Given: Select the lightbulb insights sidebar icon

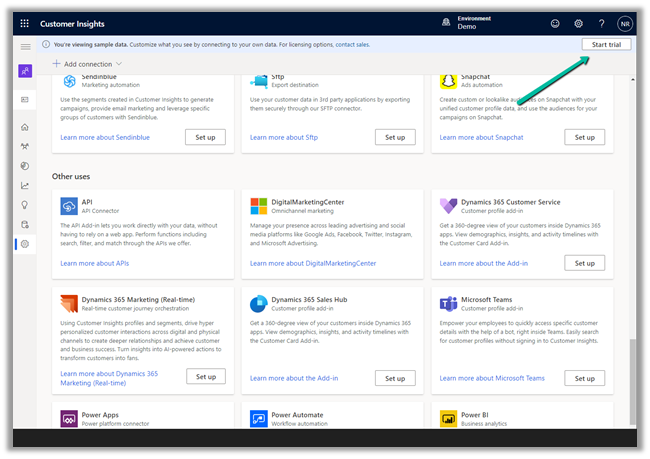Looking at the screenshot, I should pos(25,205).
